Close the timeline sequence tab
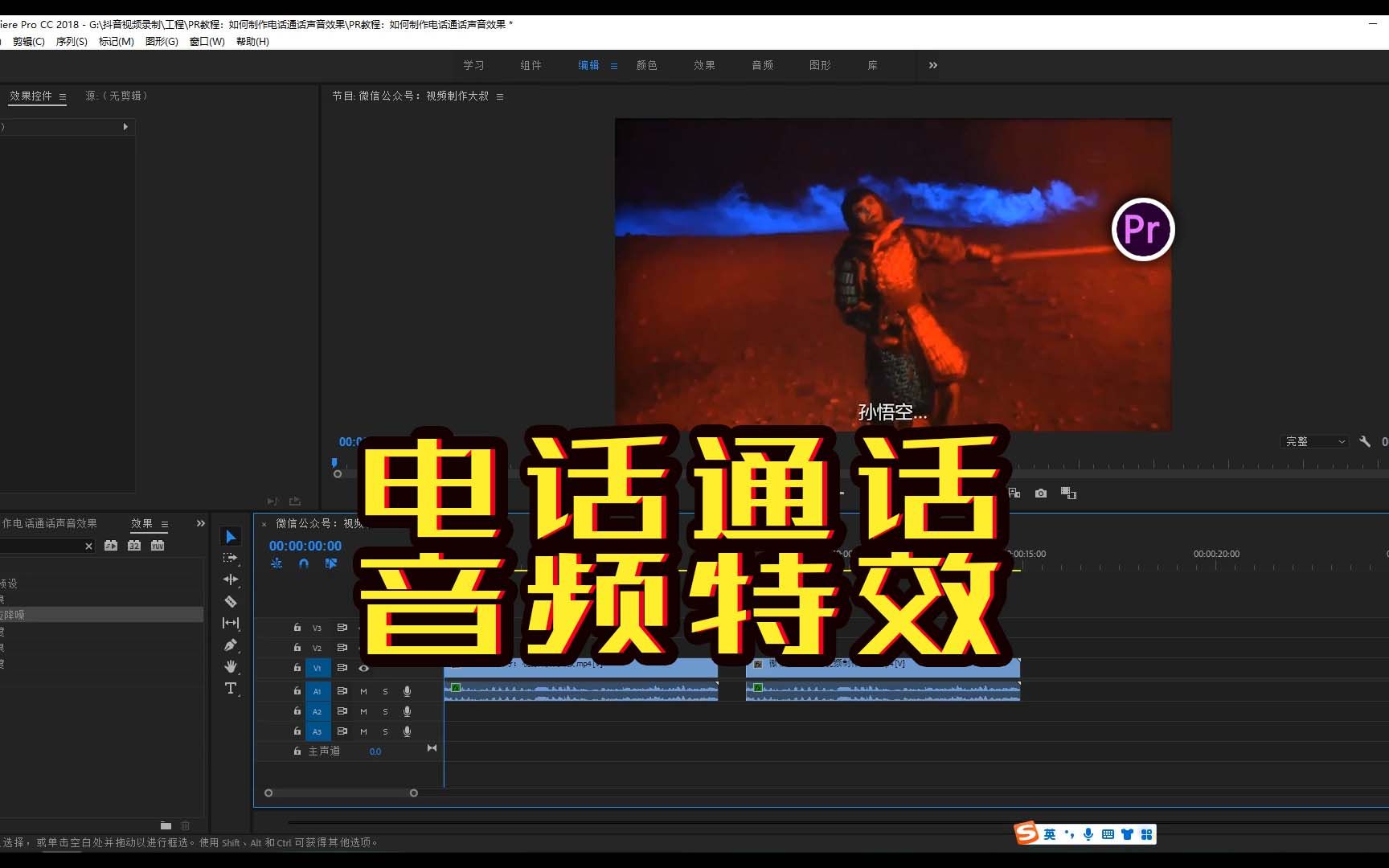1389x868 pixels. pyautogui.click(x=264, y=524)
